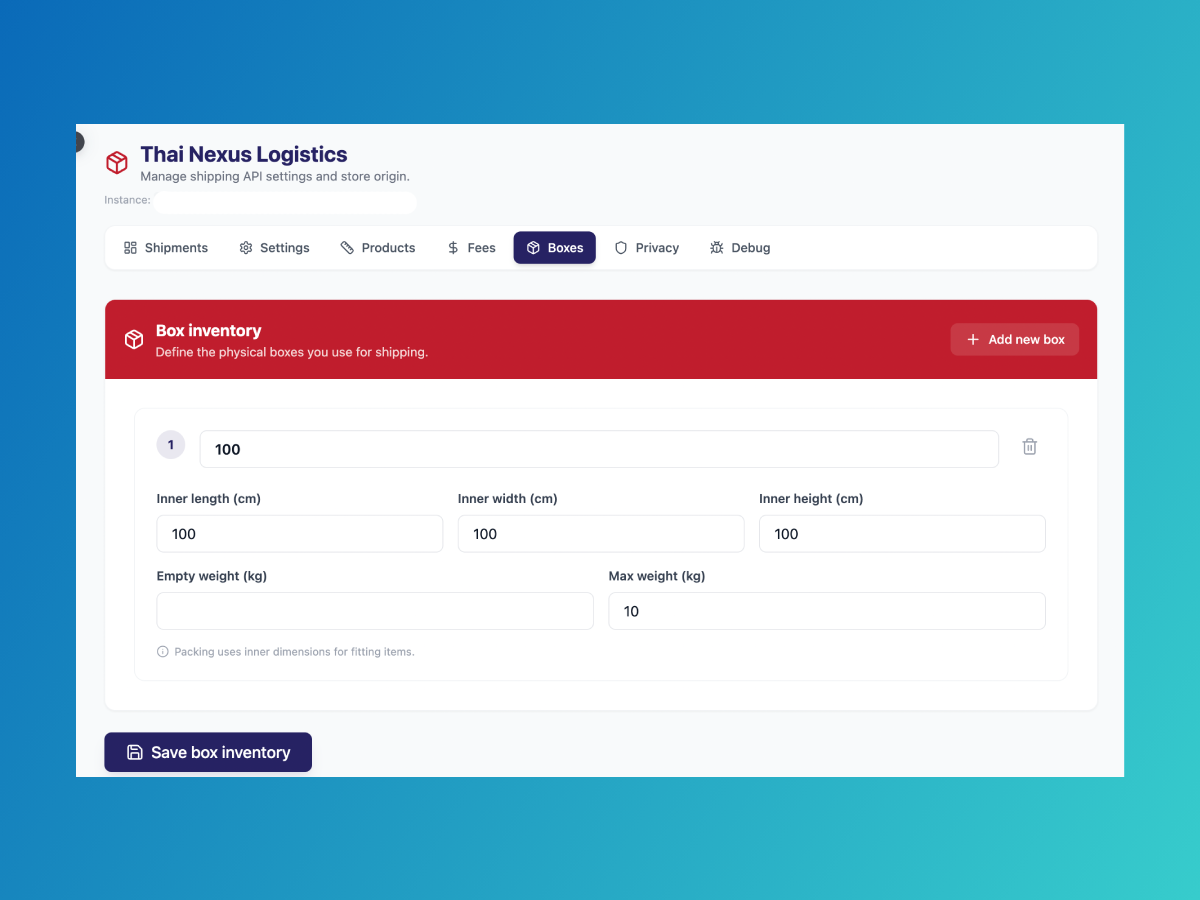Click the 'Inner height (cm)' label
Image resolution: width=1200 pixels, height=900 pixels.
click(811, 498)
